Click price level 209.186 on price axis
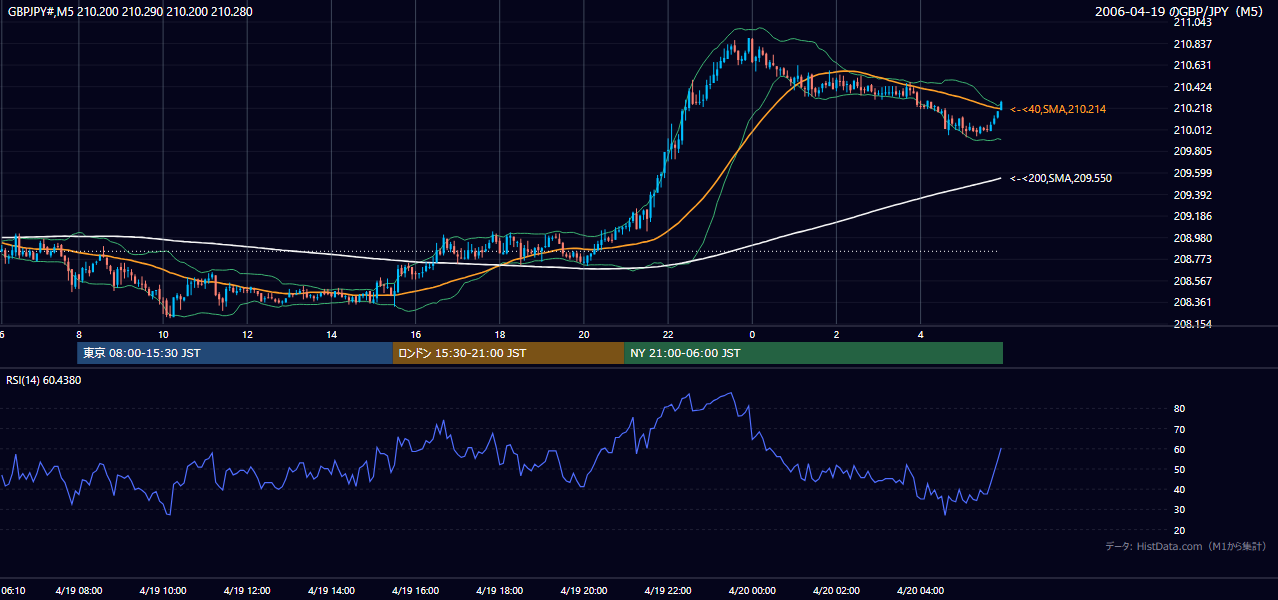This screenshot has height=600, width=1278. coord(1193,216)
